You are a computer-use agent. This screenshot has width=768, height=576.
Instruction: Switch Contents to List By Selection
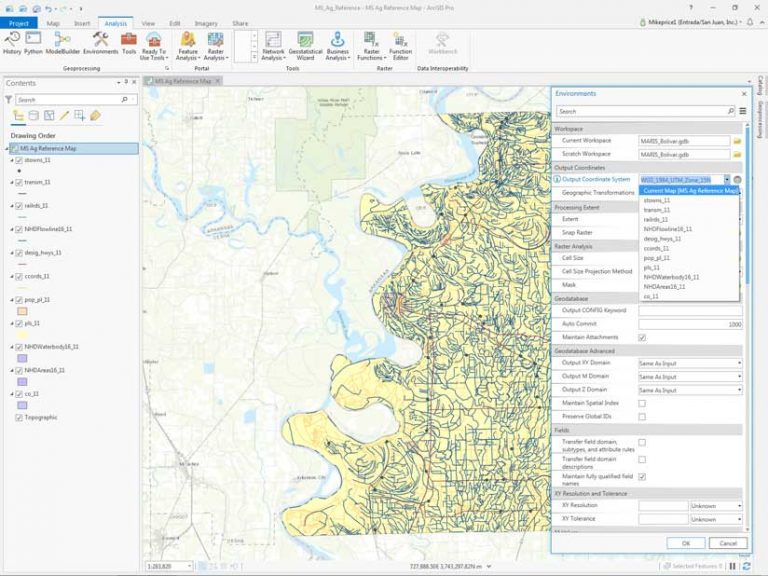click(49, 116)
